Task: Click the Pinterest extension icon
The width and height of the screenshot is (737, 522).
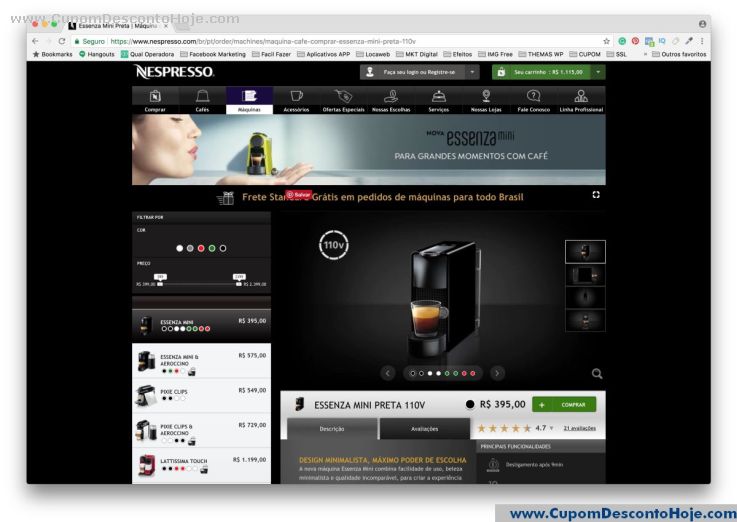Action: coord(635,41)
